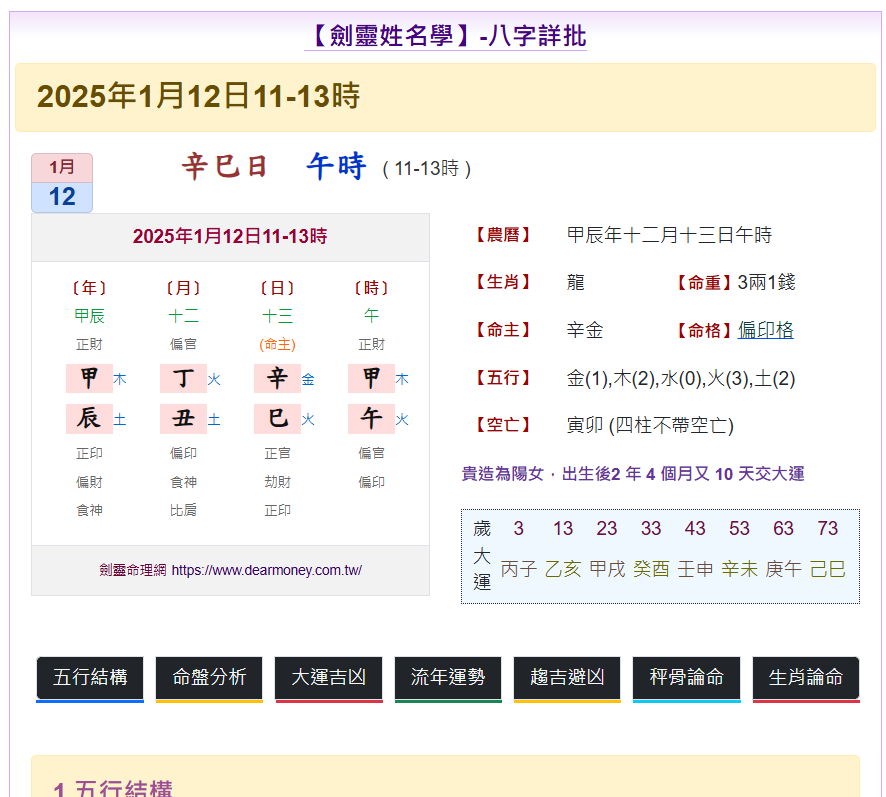Image resolution: width=886 pixels, height=797 pixels.
Task: Open the 偏印格 link
Action: coord(765,331)
